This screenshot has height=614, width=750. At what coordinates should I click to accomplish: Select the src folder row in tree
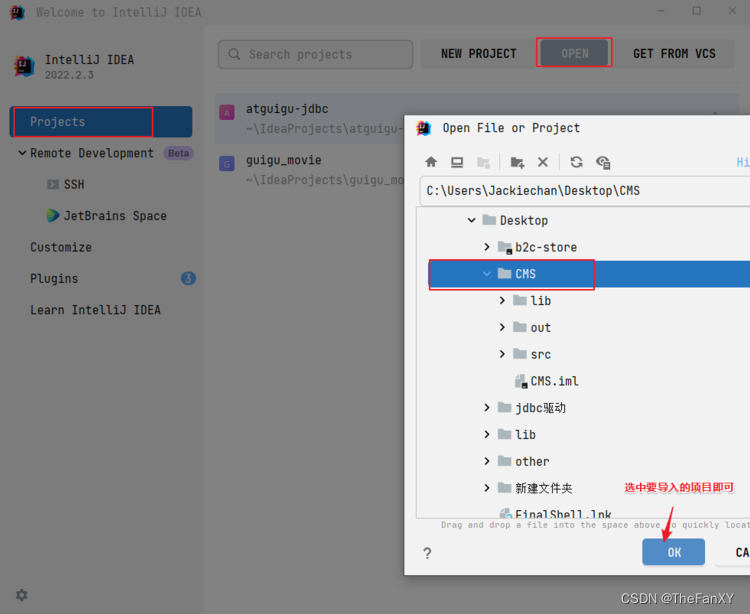pyautogui.click(x=583, y=354)
